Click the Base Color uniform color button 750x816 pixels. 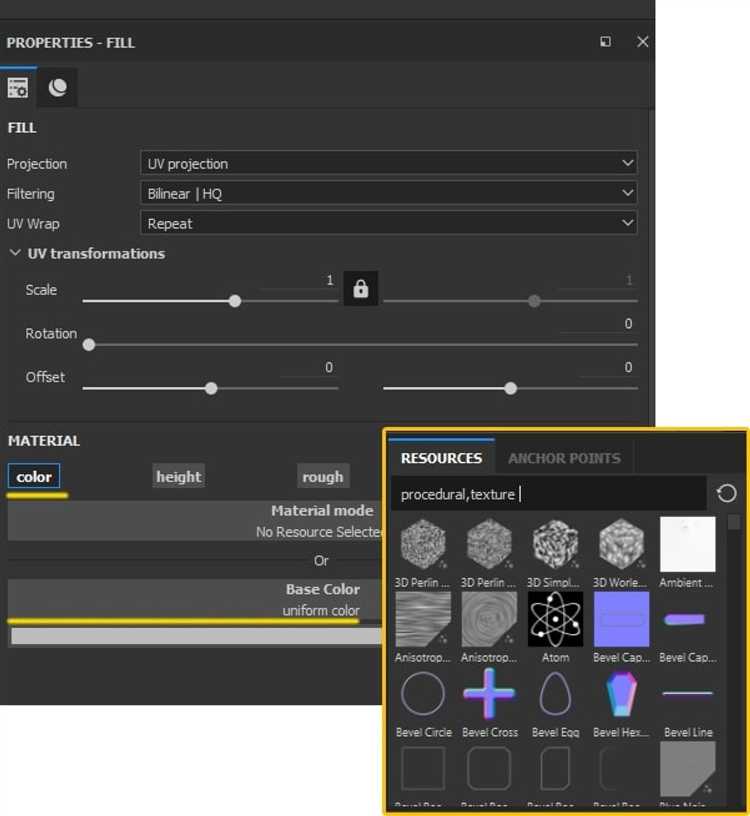pos(195,599)
